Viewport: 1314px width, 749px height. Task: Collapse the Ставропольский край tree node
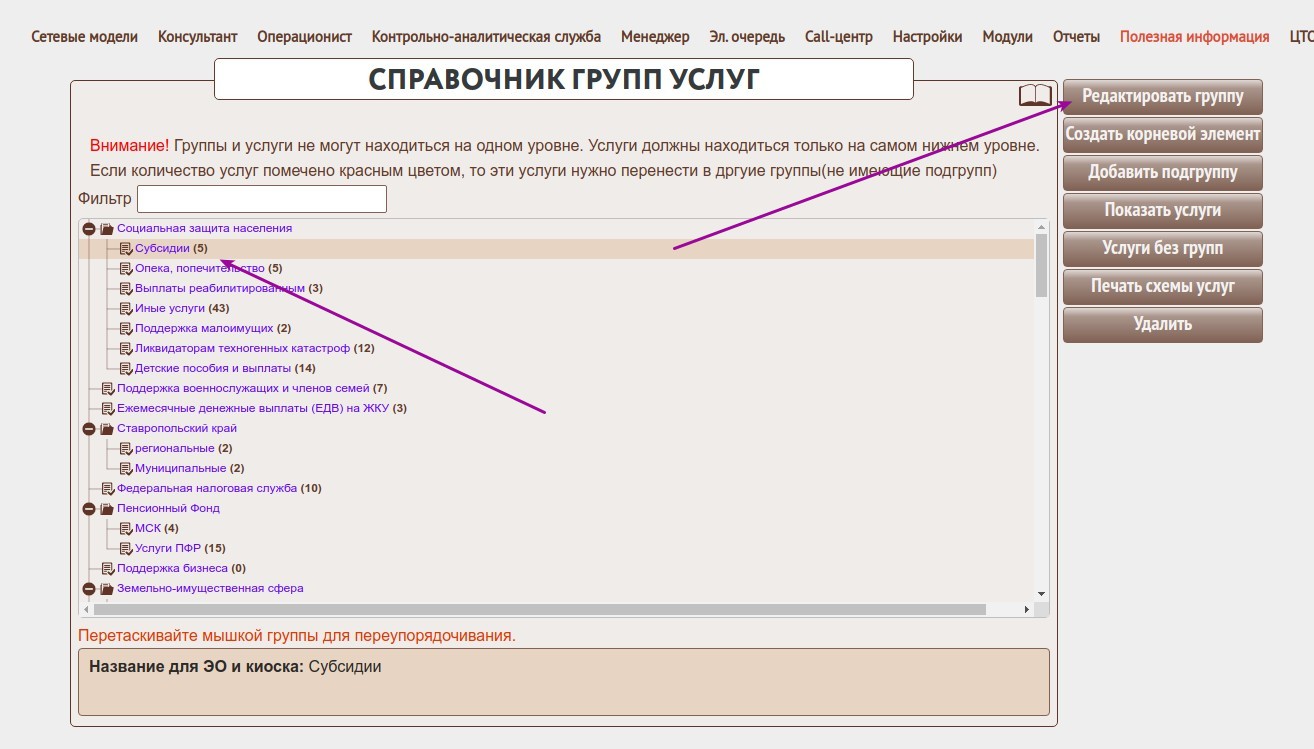click(89, 429)
